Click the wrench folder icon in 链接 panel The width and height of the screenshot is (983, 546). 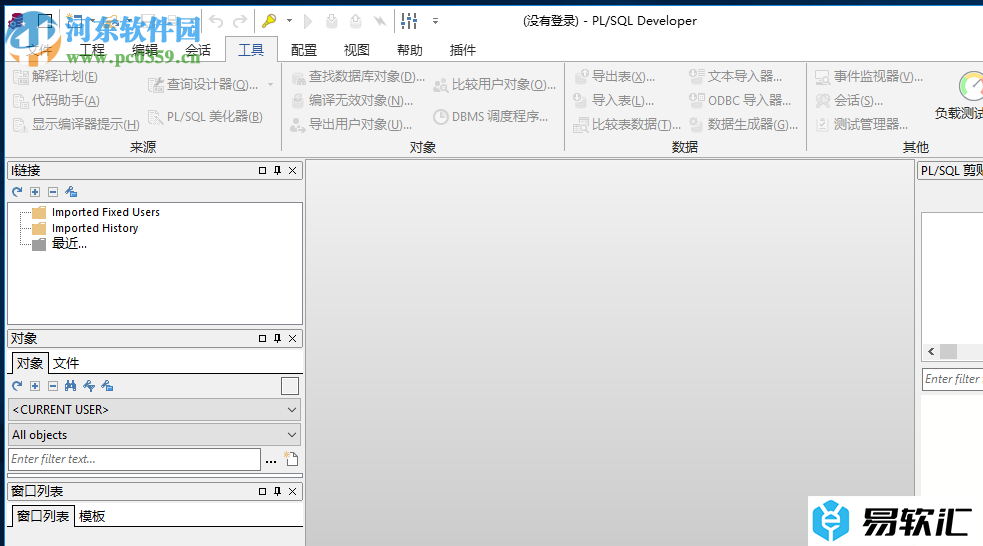tap(71, 192)
